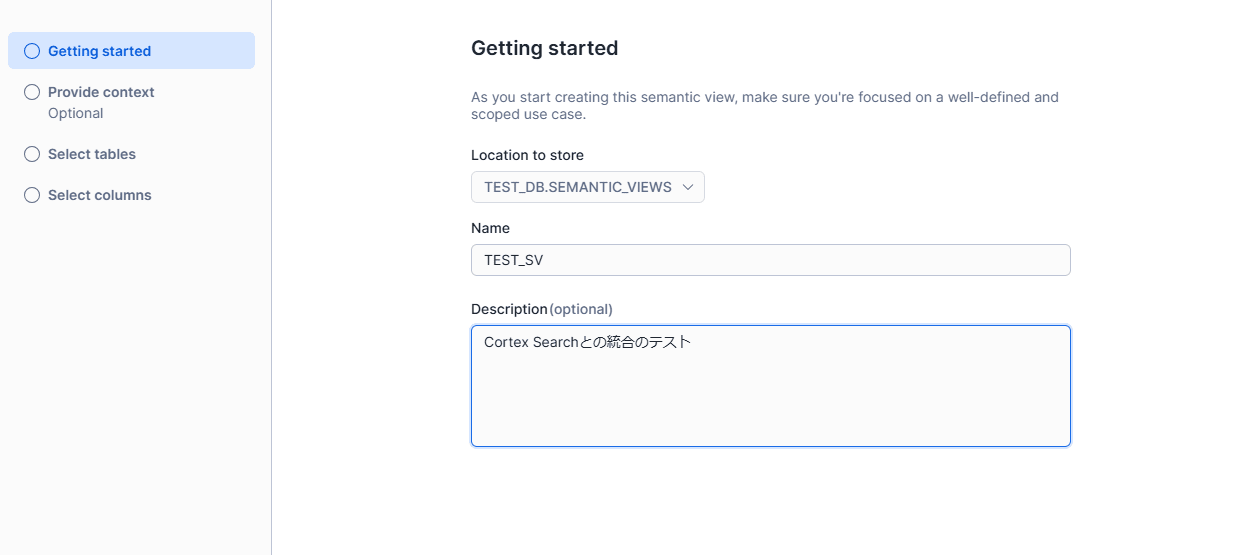The height and width of the screenshot is (555, 1246).
Task: Click the Description field label
Action: [509, 309]
